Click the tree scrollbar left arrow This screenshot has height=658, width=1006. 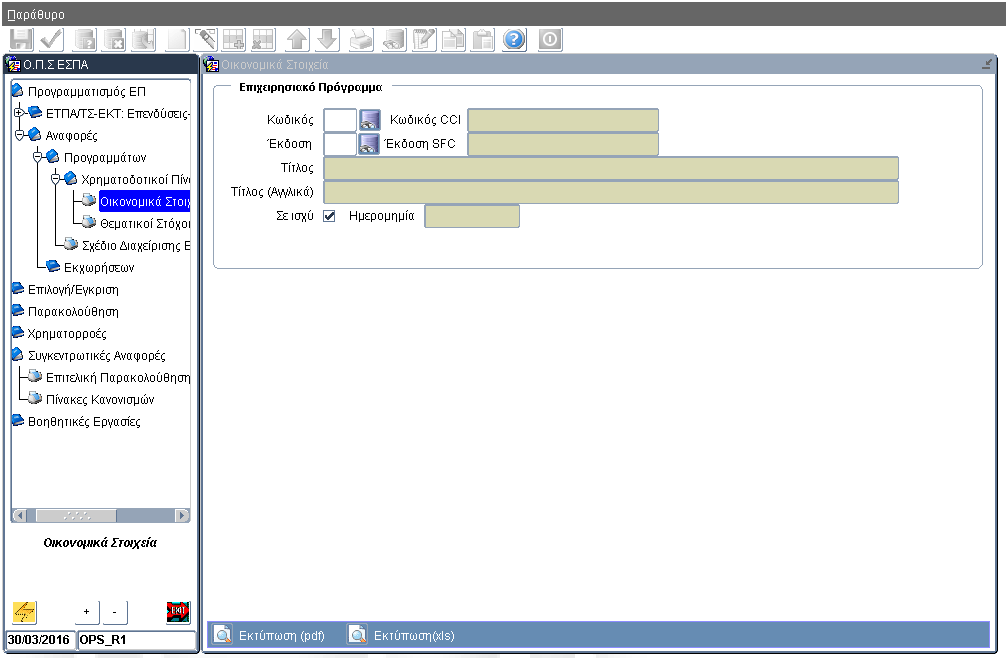pos(20,516)
